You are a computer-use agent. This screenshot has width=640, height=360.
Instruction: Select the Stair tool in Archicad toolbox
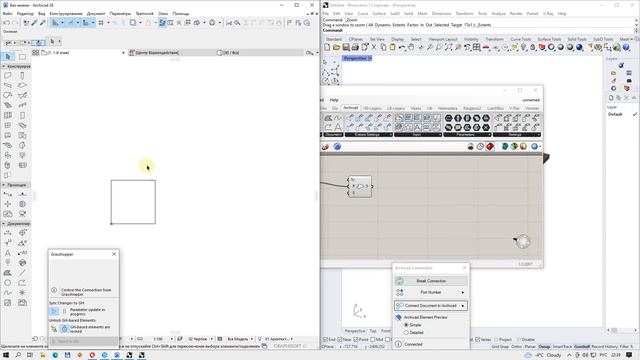coord(8,105)
